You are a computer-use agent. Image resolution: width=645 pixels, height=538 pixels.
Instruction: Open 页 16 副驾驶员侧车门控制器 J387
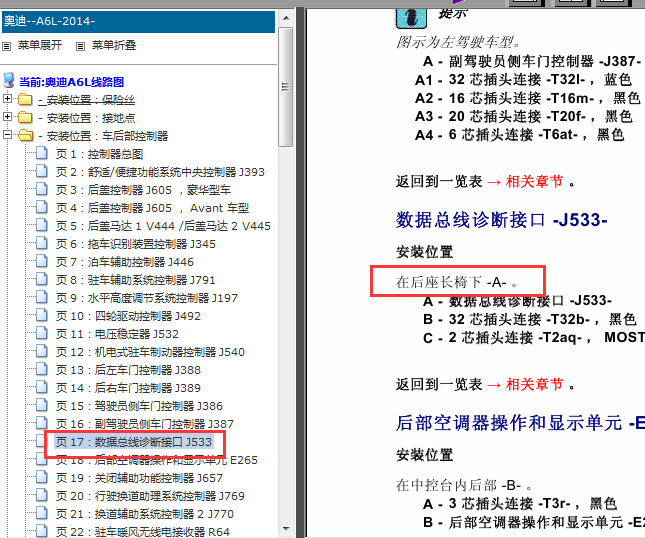(145, 424)
